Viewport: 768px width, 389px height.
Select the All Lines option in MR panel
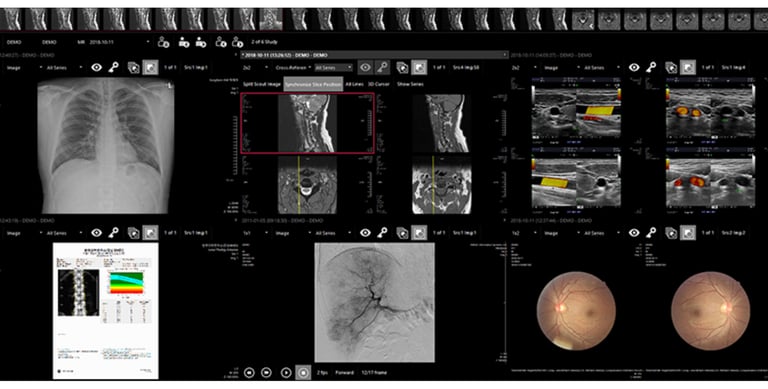click(x=354, y=84)
